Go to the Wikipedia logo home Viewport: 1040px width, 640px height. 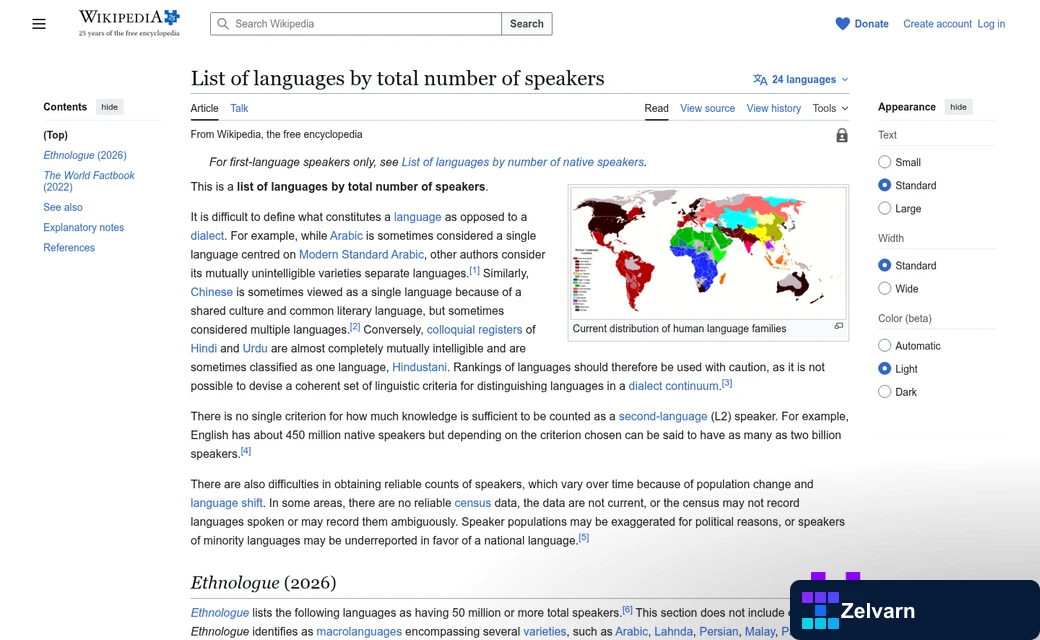point(129,23)
